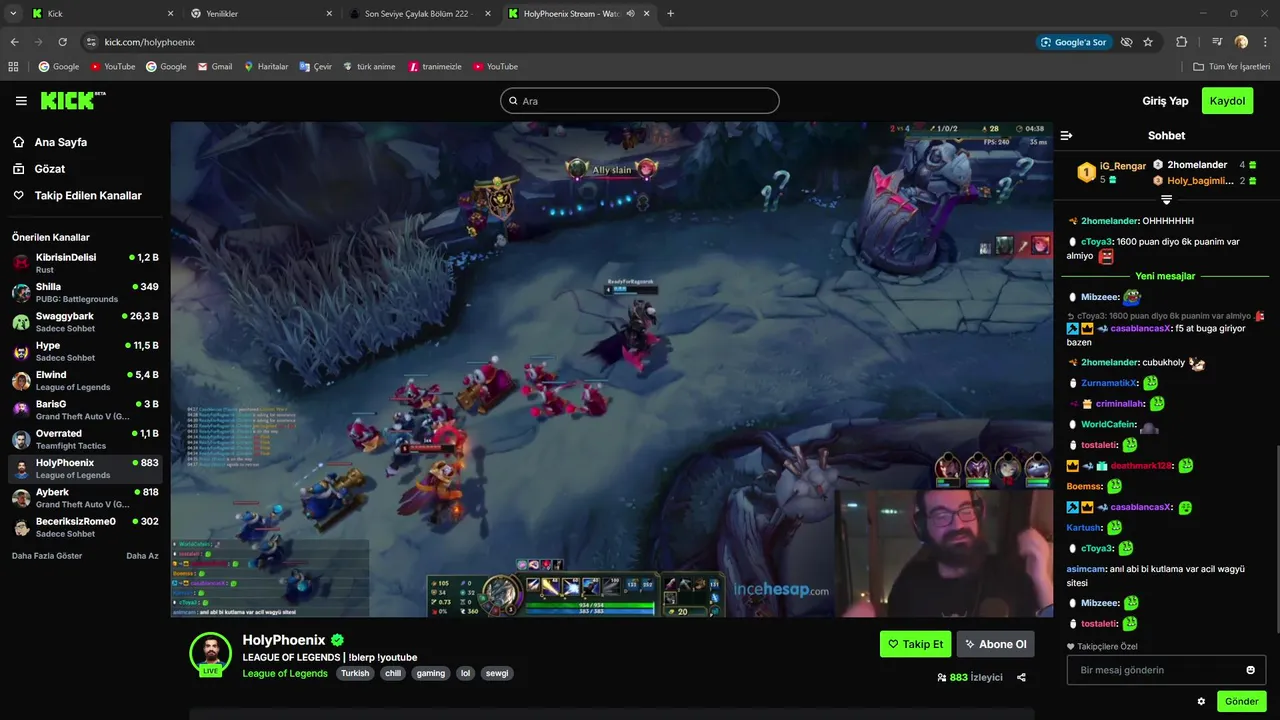1280x720 pixels.
Task: Open Gözat browse page
Action: coord(39,169)
